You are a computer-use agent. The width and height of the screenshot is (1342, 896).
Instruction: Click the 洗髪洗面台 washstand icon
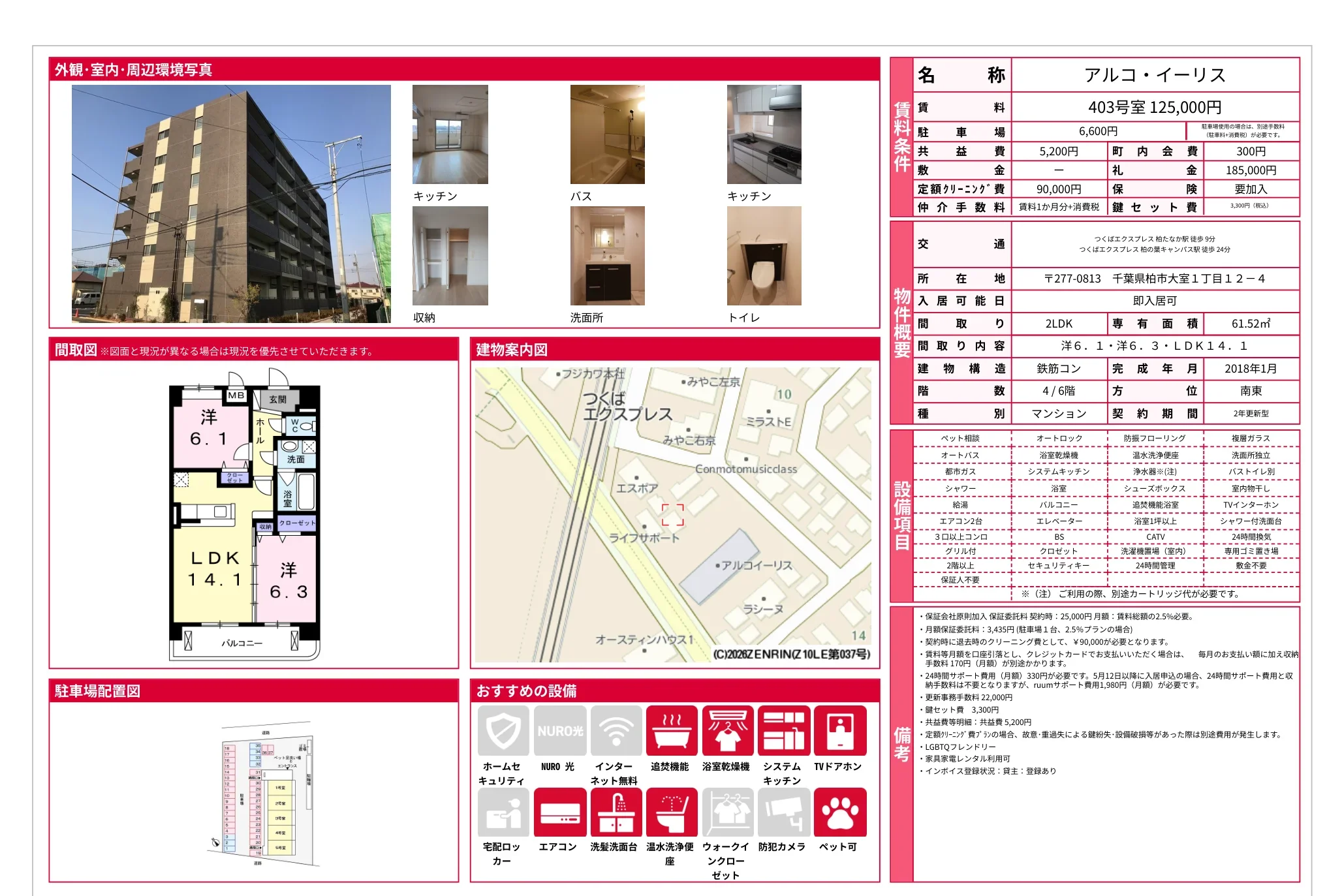[x=616, y=812]
